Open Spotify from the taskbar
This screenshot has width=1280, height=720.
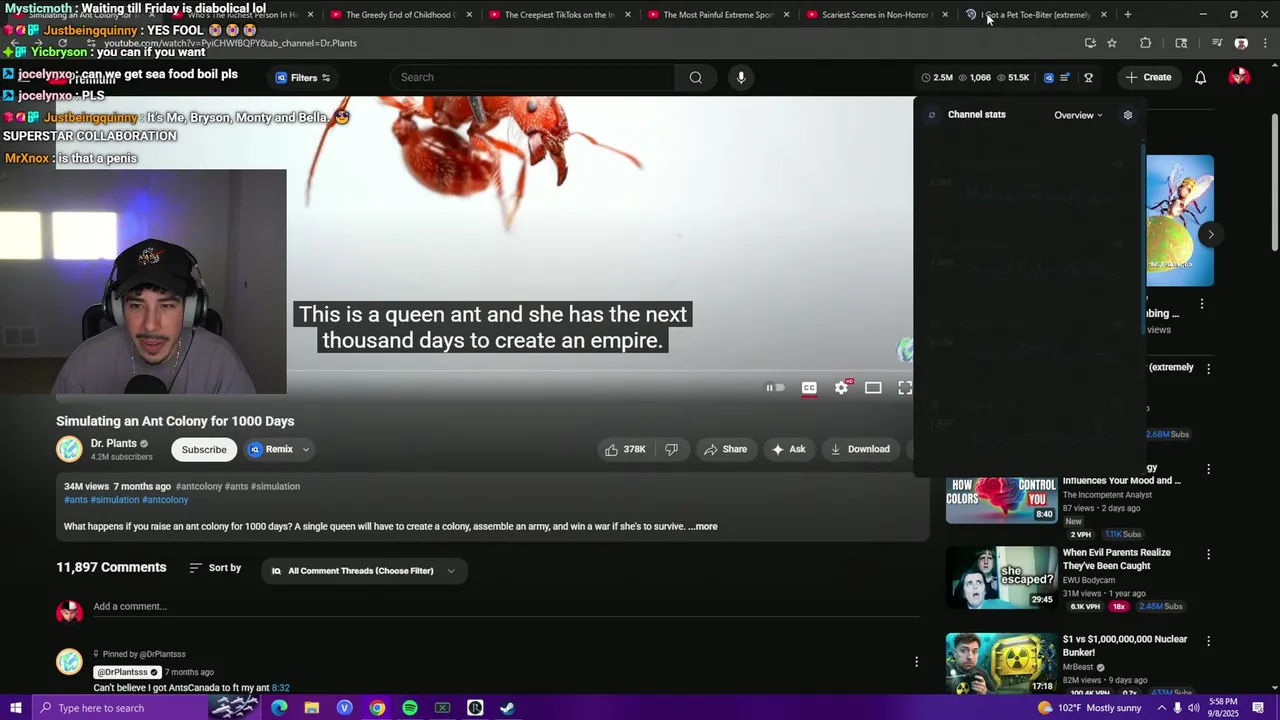[410, 708]
